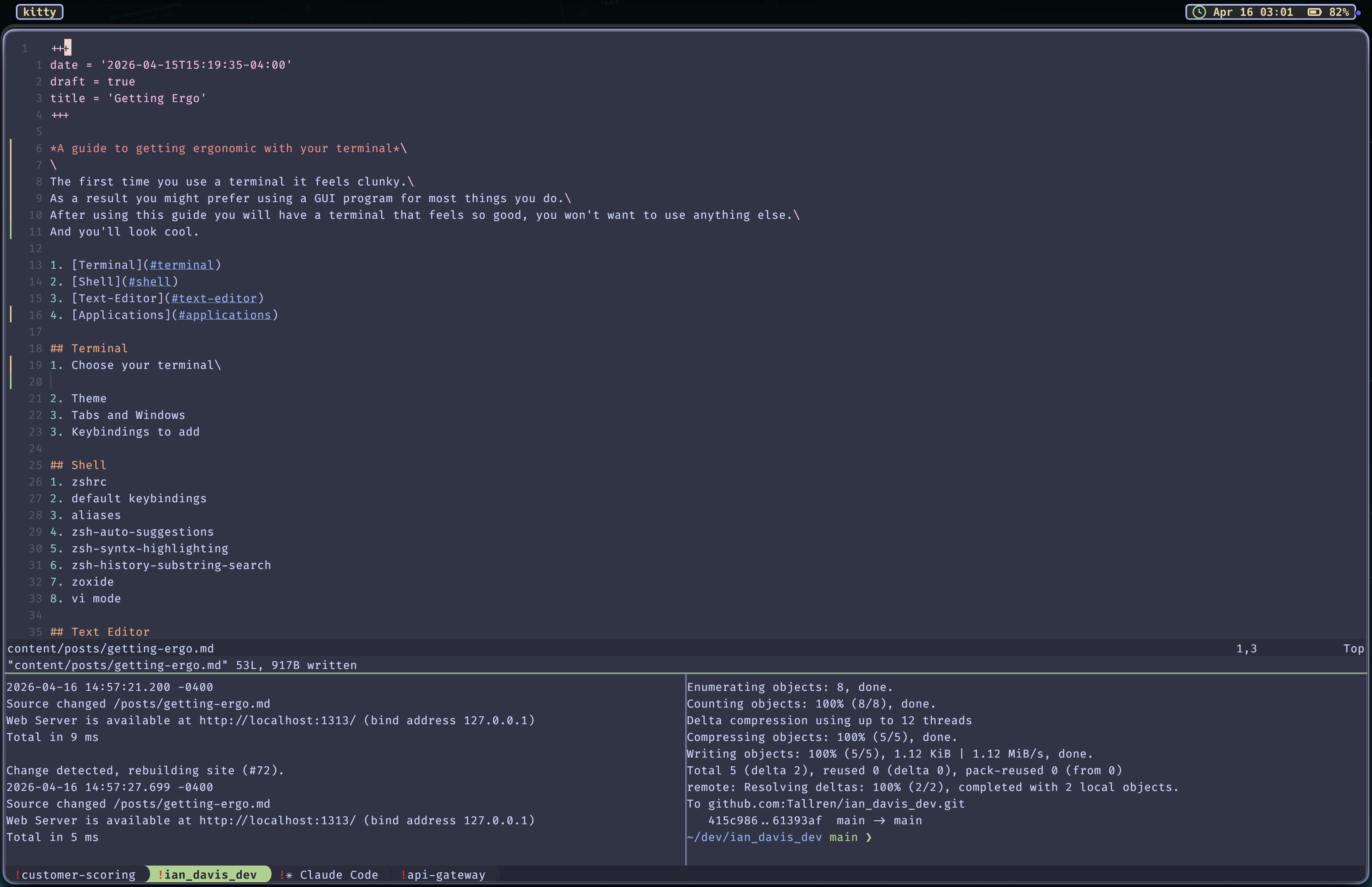1372x887 pixels.
Task: Click 'Delta compression using up to 12 threads'
Action: pyautogui.click(x=829, y=721)
